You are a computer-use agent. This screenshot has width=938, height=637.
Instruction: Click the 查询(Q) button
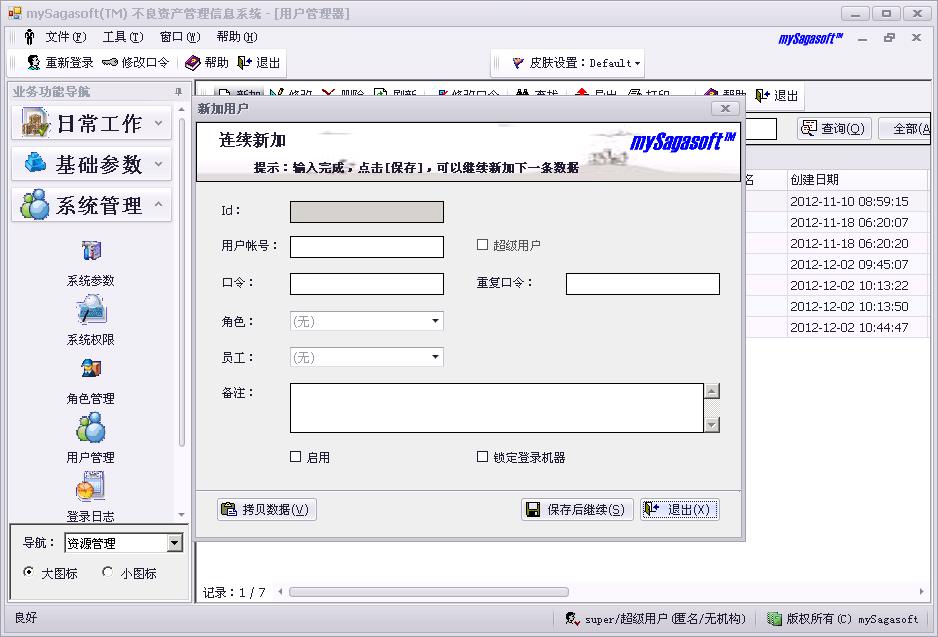point(834,129)
